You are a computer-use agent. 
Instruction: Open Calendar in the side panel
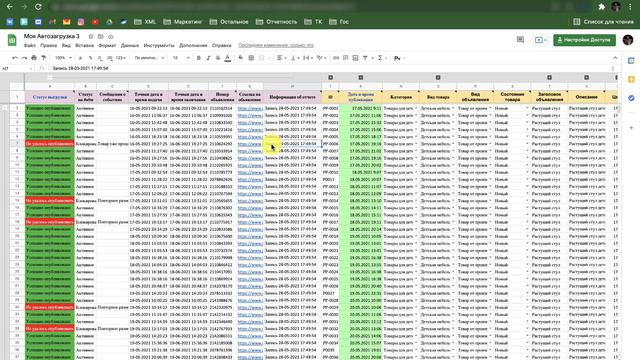tap(631, 60)
